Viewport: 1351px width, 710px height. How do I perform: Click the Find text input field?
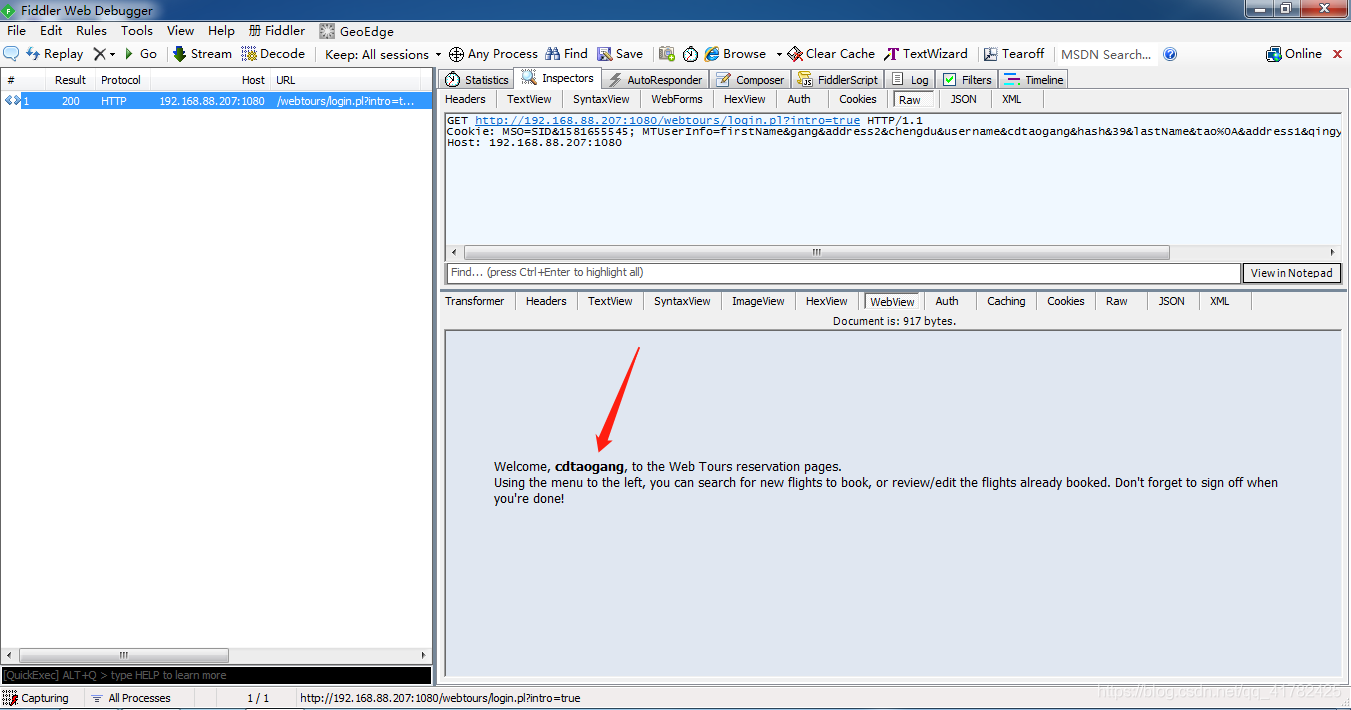pyautogui.click(x=843, y=273)
